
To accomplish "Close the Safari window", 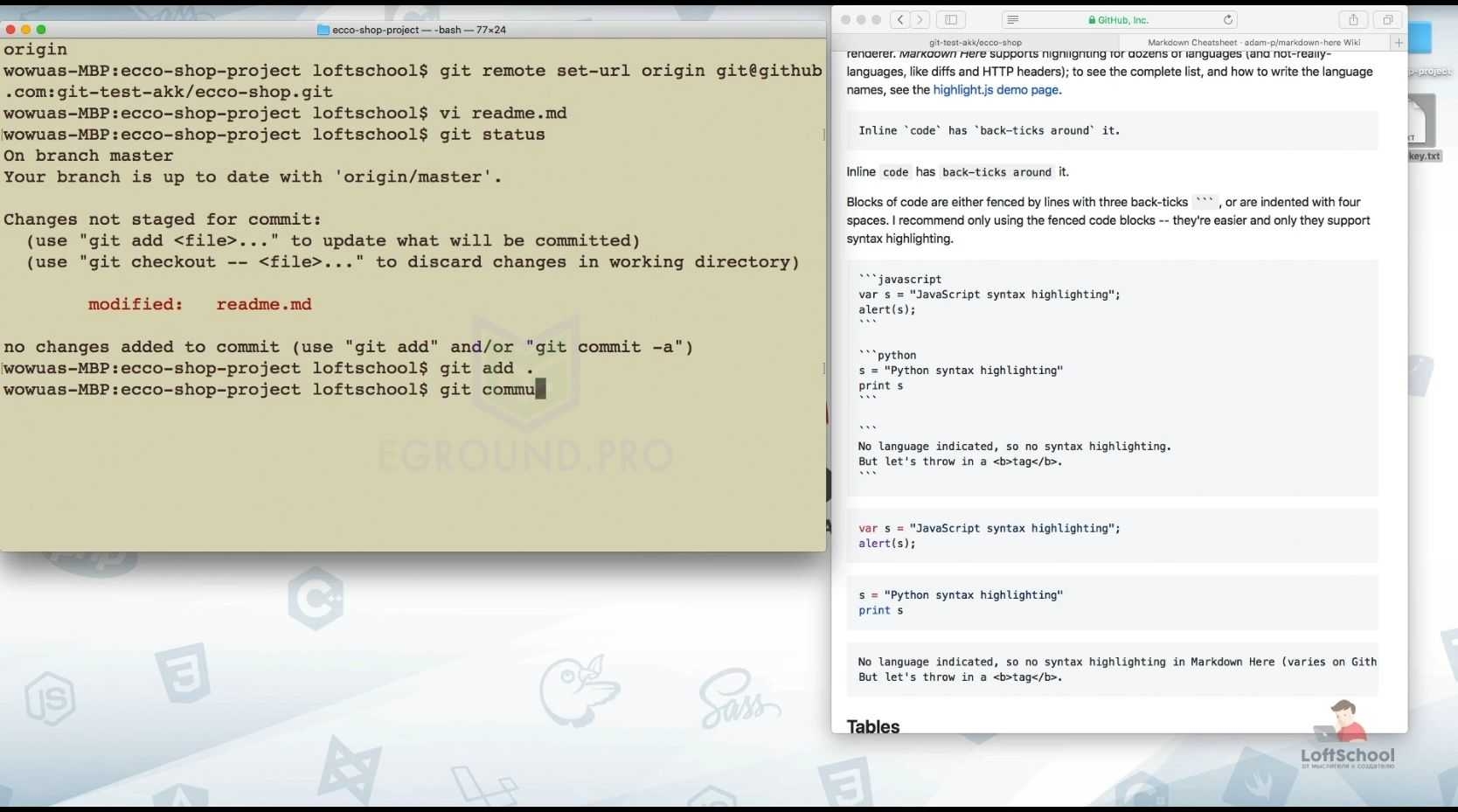I will (845, 20).
